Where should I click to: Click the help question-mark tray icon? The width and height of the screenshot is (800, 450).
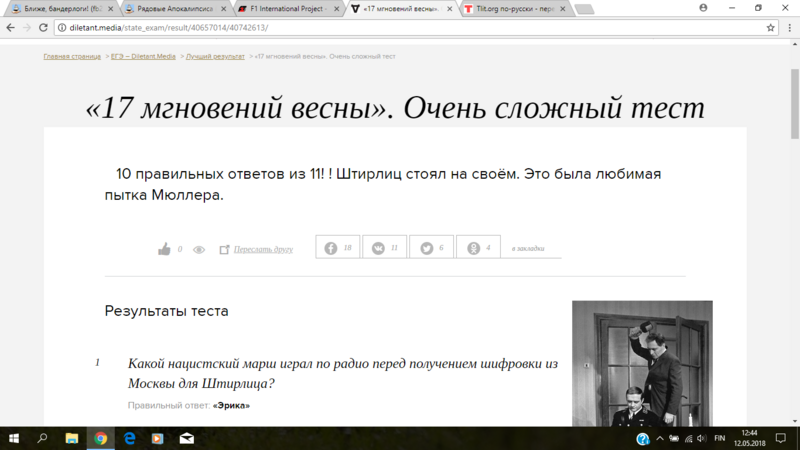tap(643, 439)
